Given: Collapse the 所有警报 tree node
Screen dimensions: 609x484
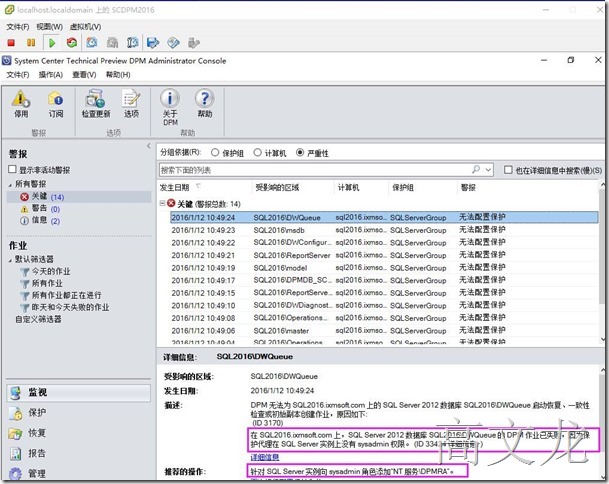Looking at the screenshot, I should pos(10,185).
